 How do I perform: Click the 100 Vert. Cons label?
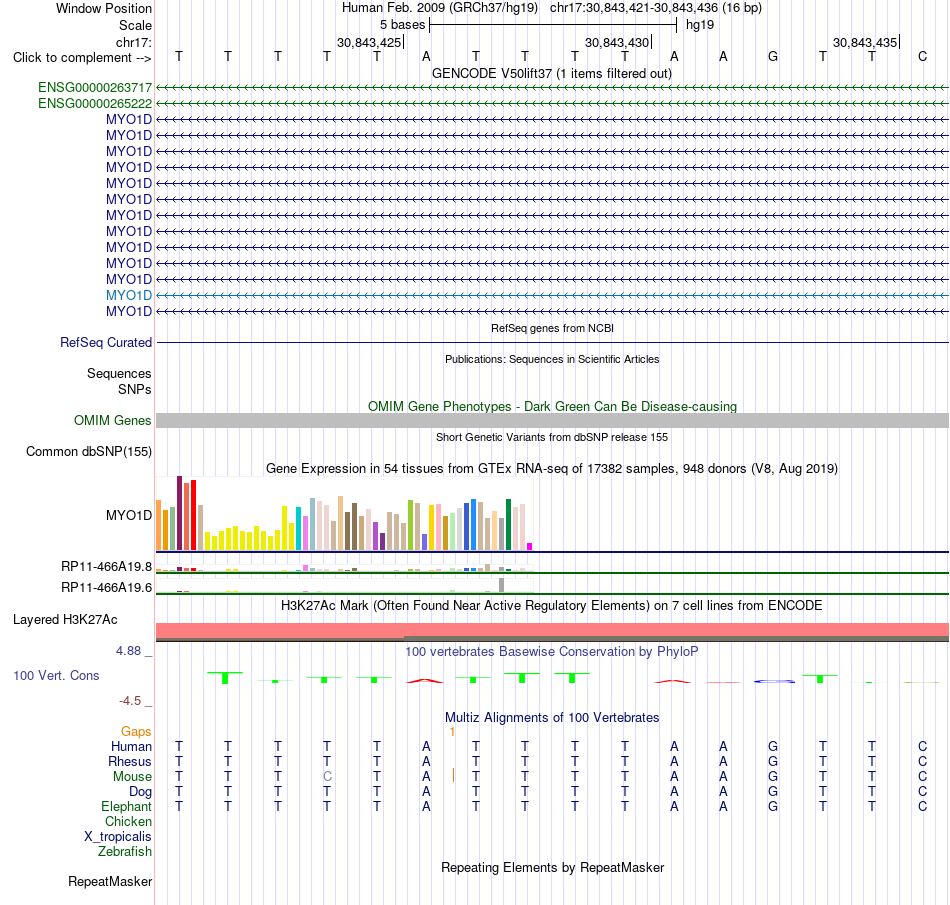[56, 675]
